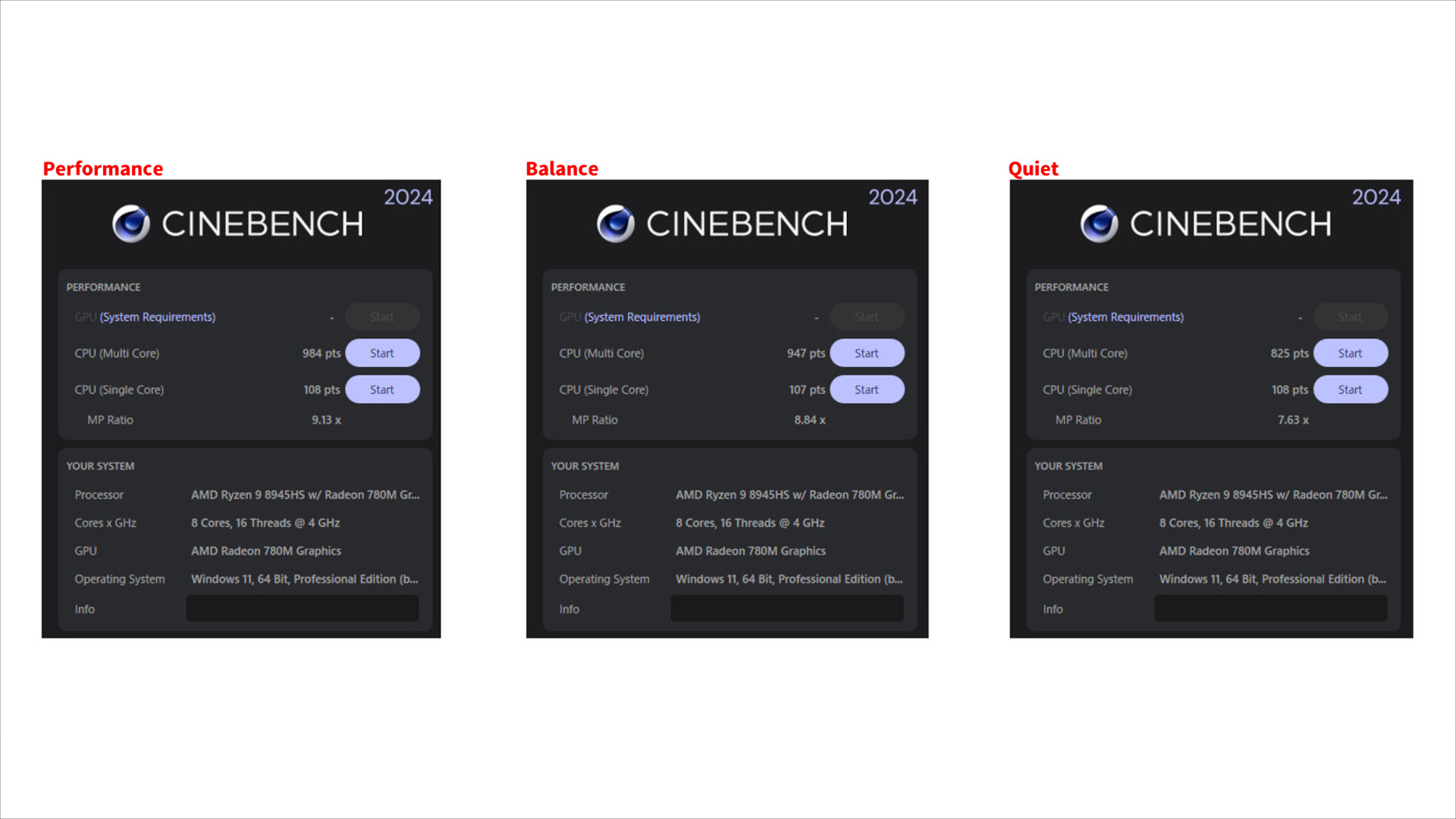Viewport: 1456px width, 819px height.
Task: Start the CPU Multi Core test in Performance mode
Action: 382,353
